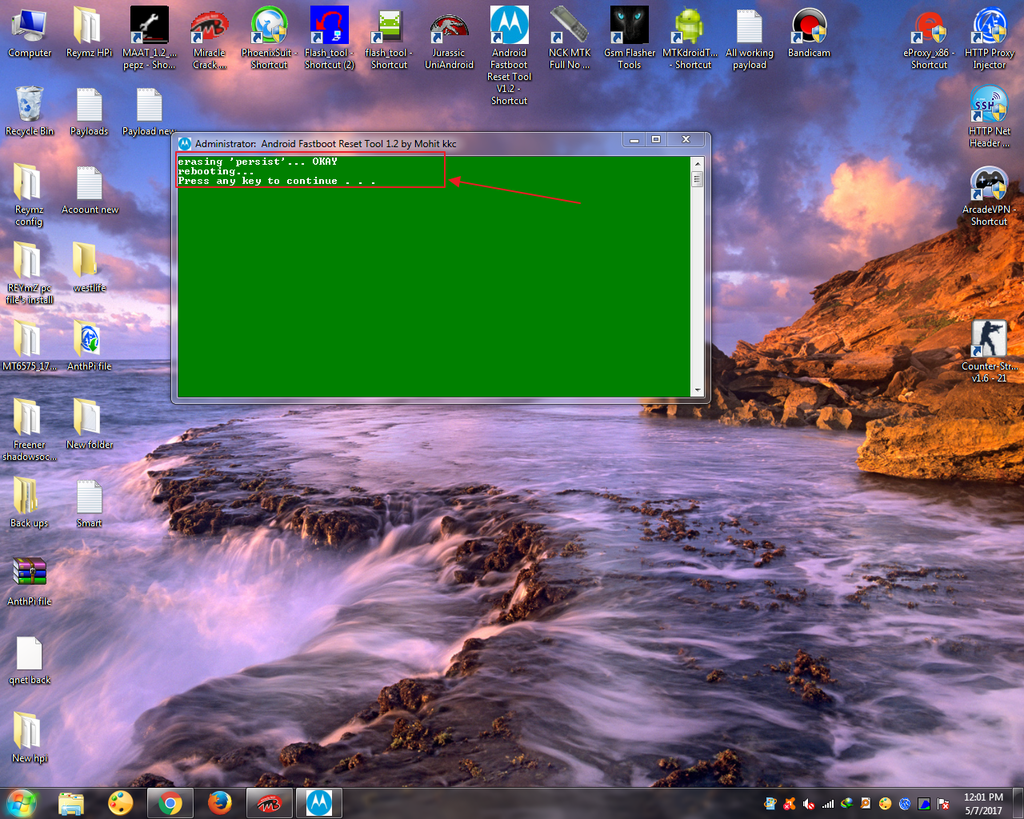Screen dimensions: 1024x819
Task: Open the AnthPi file WinRAR archive
Action: click(x=29, y=574)
